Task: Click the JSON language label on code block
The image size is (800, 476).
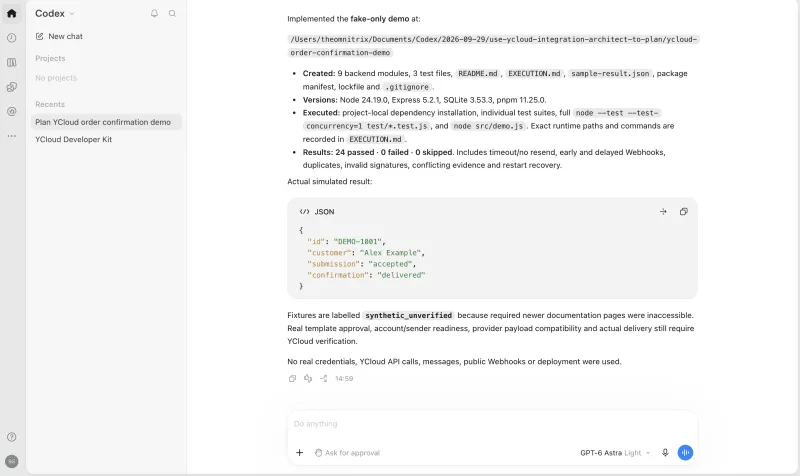Action: [x=324, y=212]
